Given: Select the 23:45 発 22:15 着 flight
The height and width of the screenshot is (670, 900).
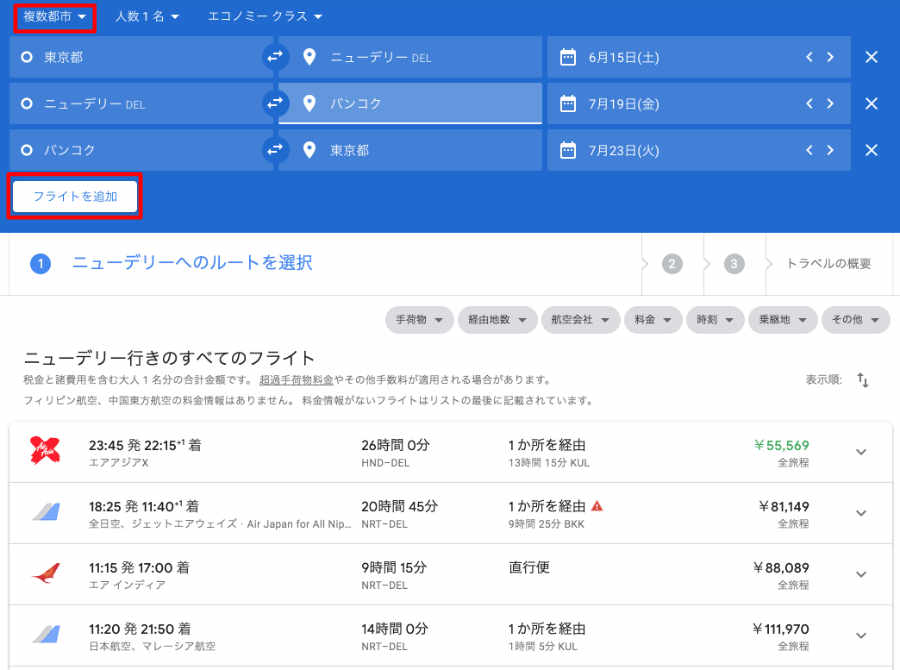Looking at the screenshot, I should (450, 452).
